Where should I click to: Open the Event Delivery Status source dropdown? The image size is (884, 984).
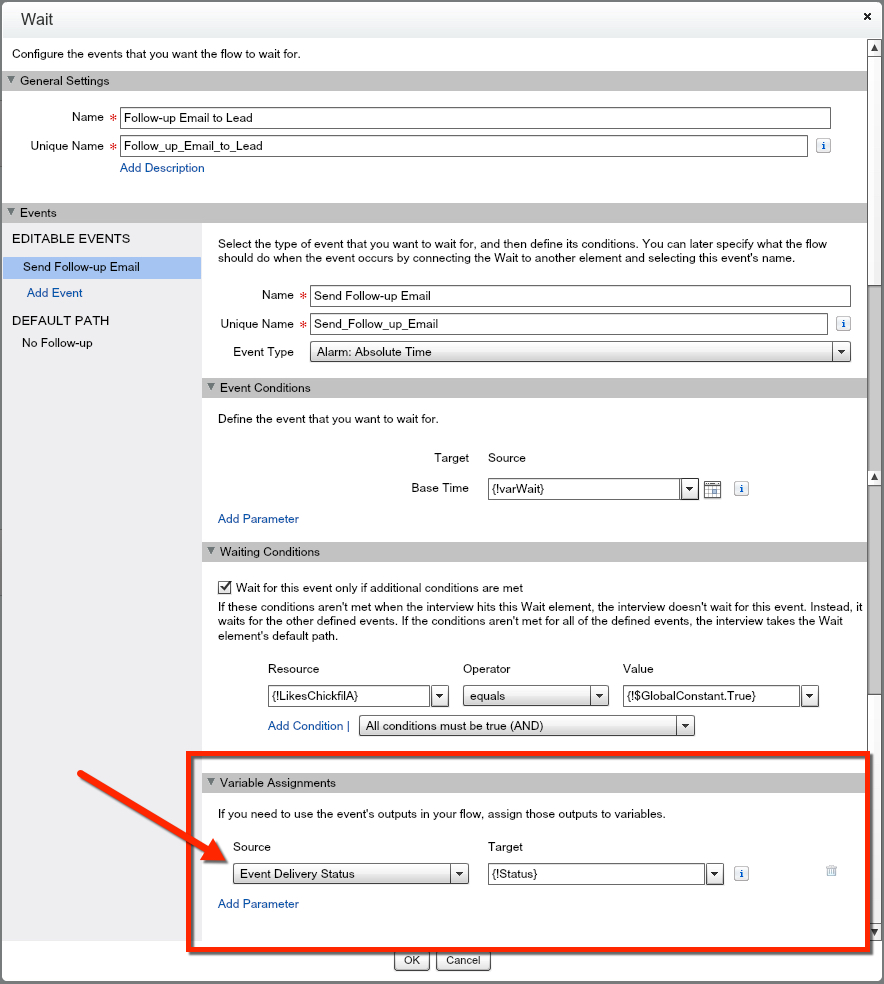(x=459, y=874)
